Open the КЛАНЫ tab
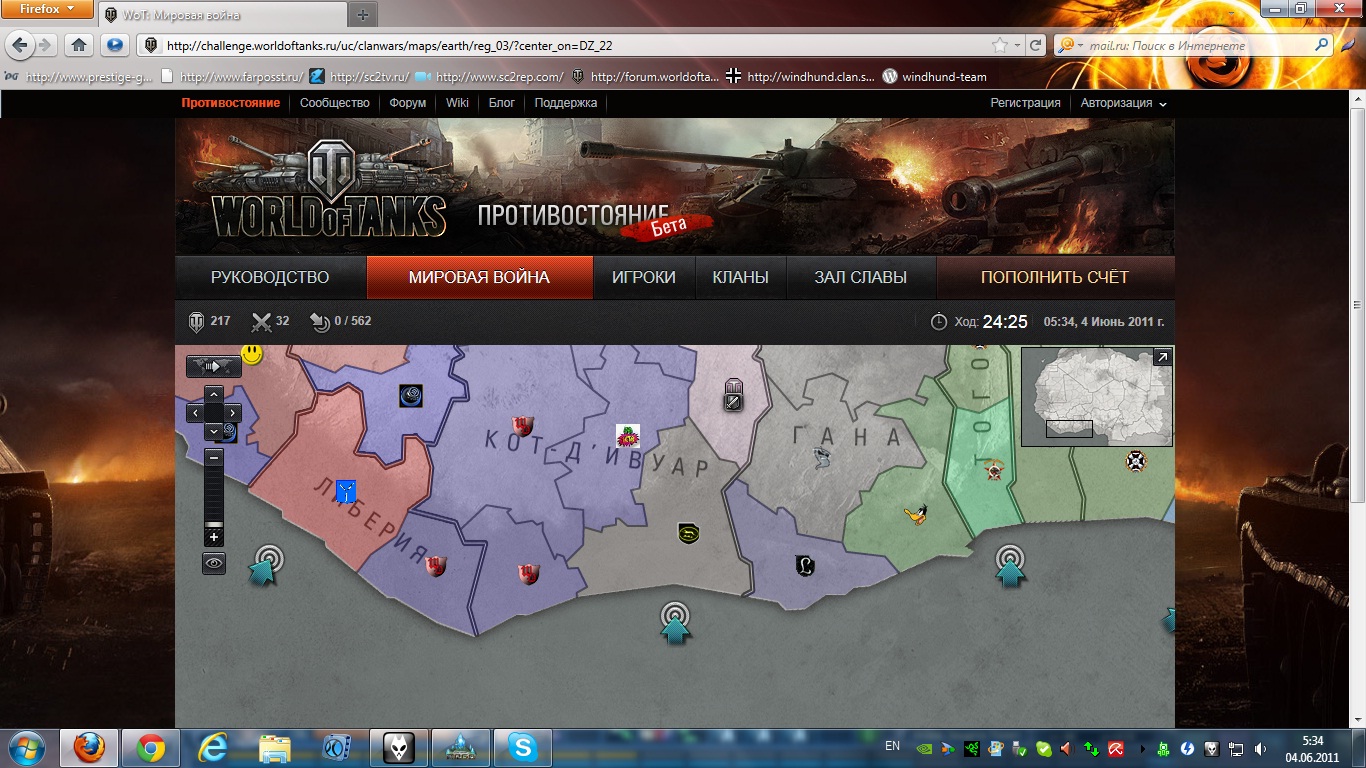Viewport: 1366px width, 768px height. 740,277
